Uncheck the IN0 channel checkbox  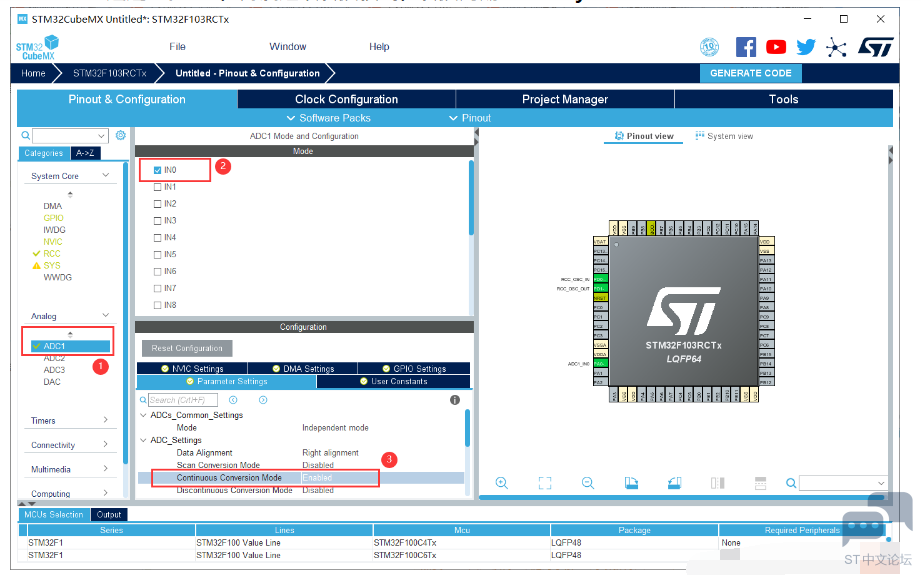point(157,170)
